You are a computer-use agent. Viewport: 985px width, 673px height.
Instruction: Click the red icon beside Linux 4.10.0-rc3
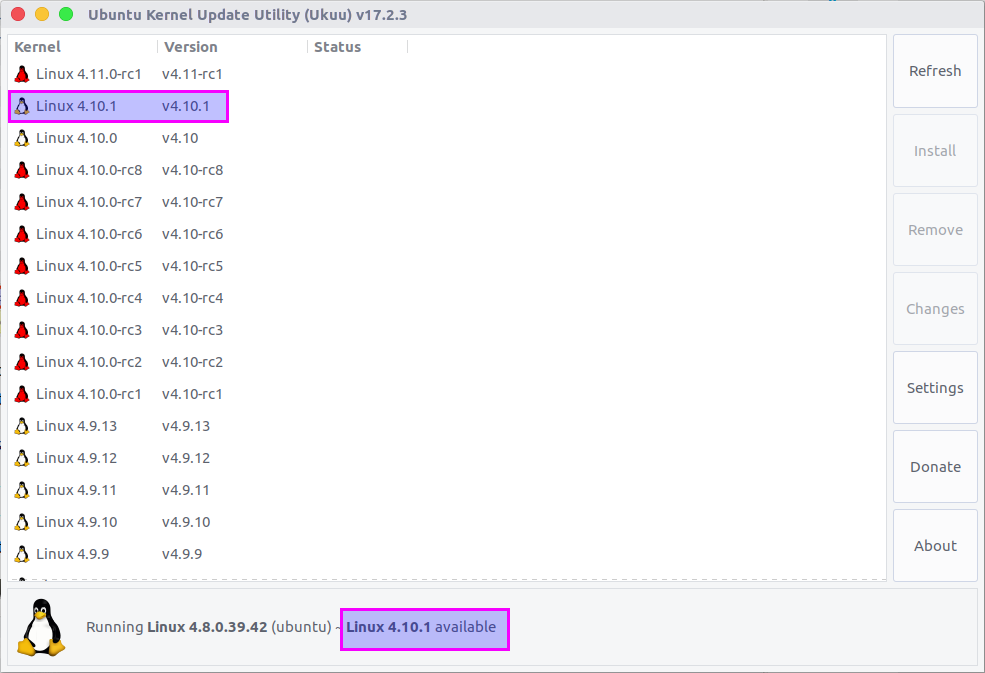(22, 331)
